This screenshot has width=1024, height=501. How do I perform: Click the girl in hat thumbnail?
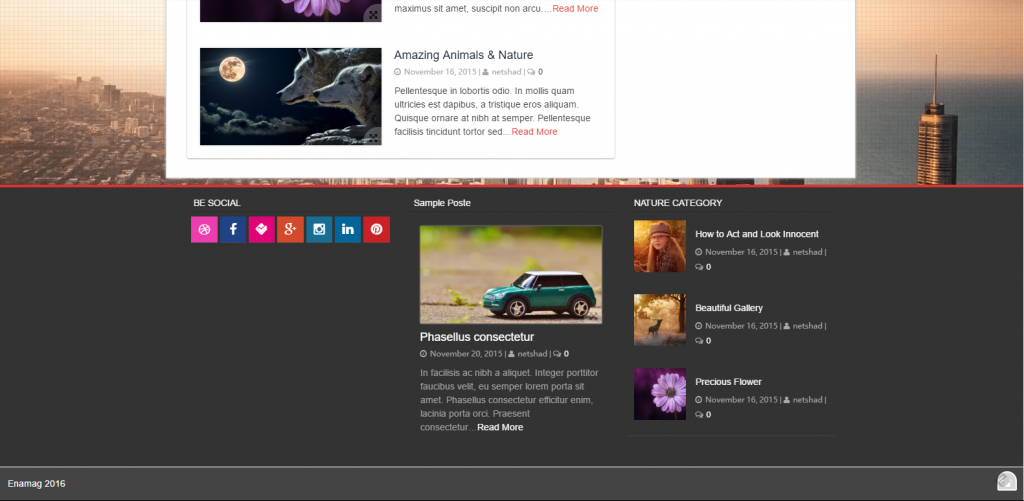659,246
